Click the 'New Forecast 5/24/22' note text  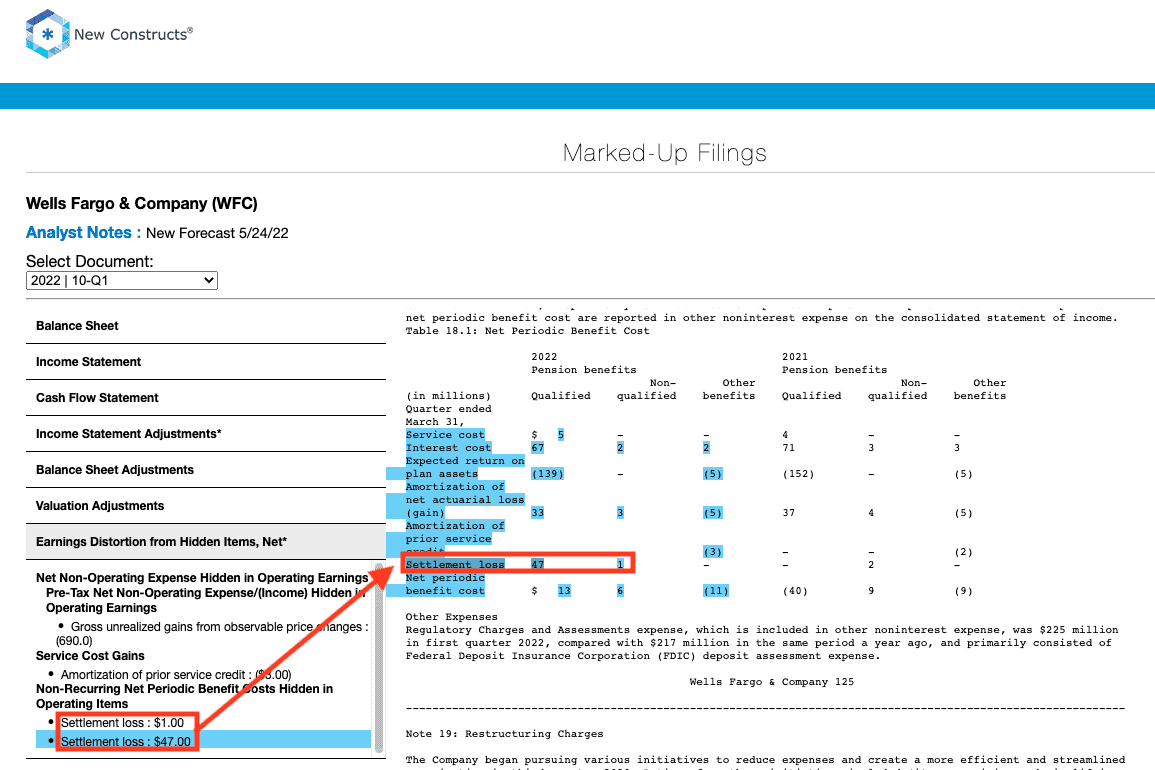coord(217,234)
